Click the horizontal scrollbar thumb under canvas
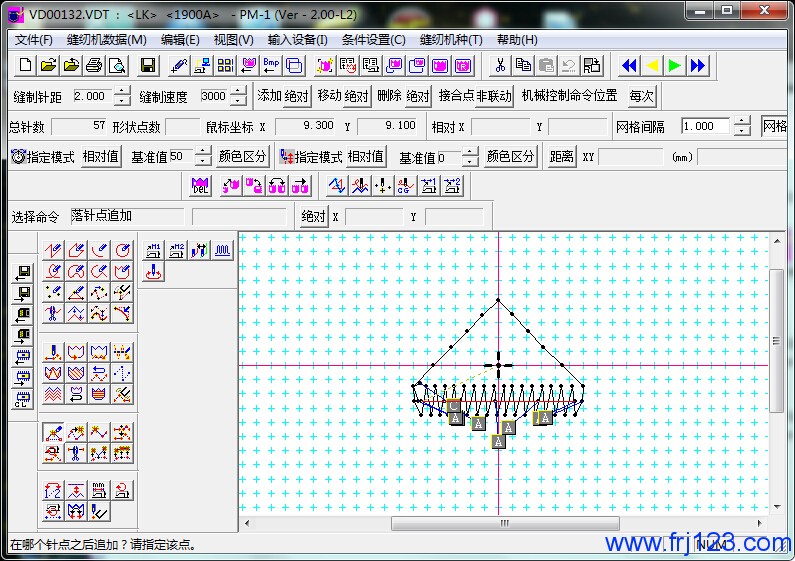This screenshot has height=561, width=795. (505, 524)
